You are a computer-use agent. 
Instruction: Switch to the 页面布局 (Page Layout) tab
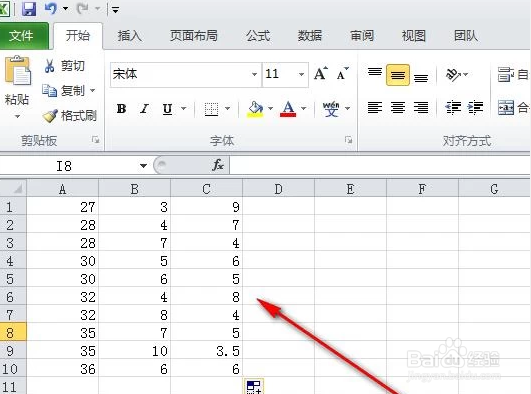click(193, 36)
